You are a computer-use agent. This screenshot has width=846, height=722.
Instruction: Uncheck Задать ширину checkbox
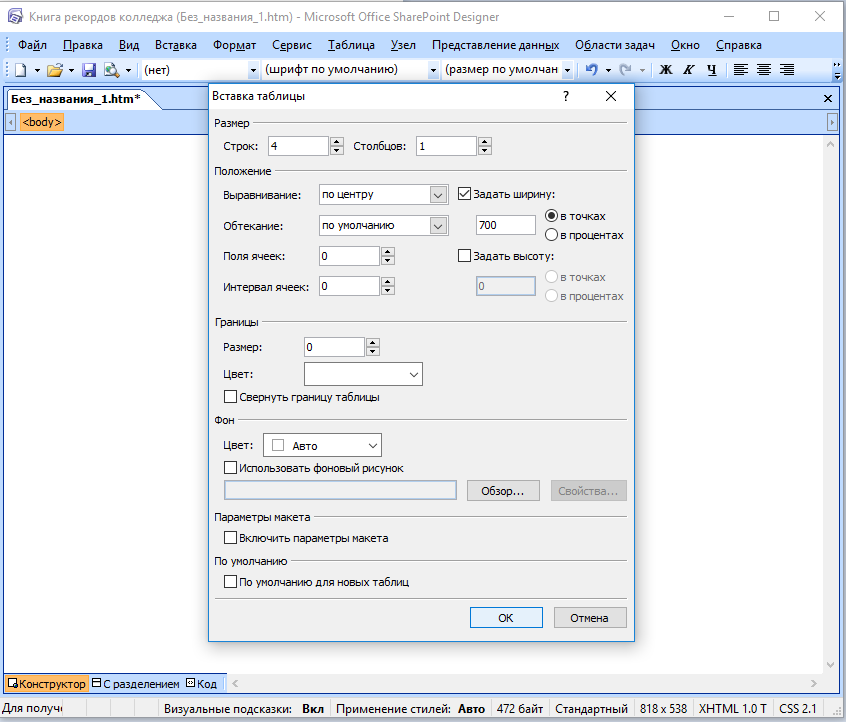(464, 194)
